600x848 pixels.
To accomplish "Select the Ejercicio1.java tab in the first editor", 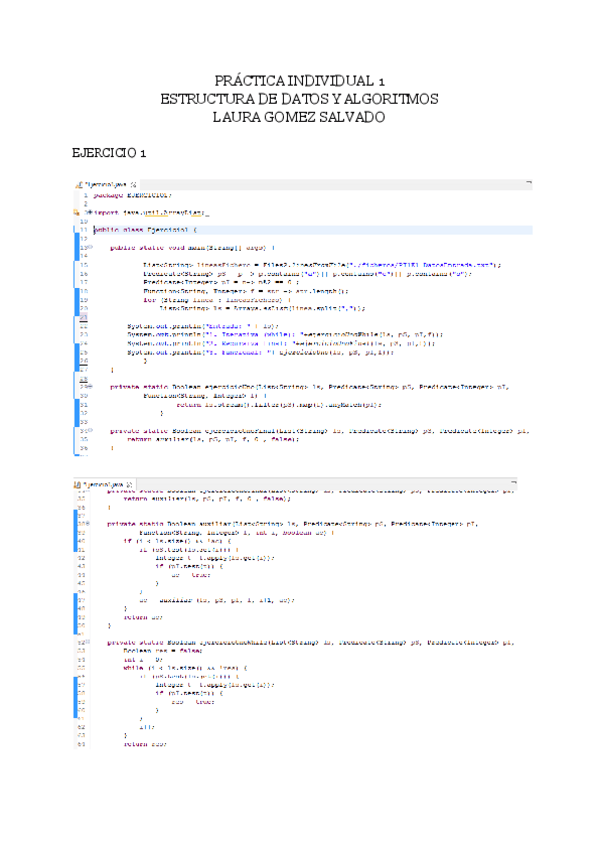I will point(104,185).
